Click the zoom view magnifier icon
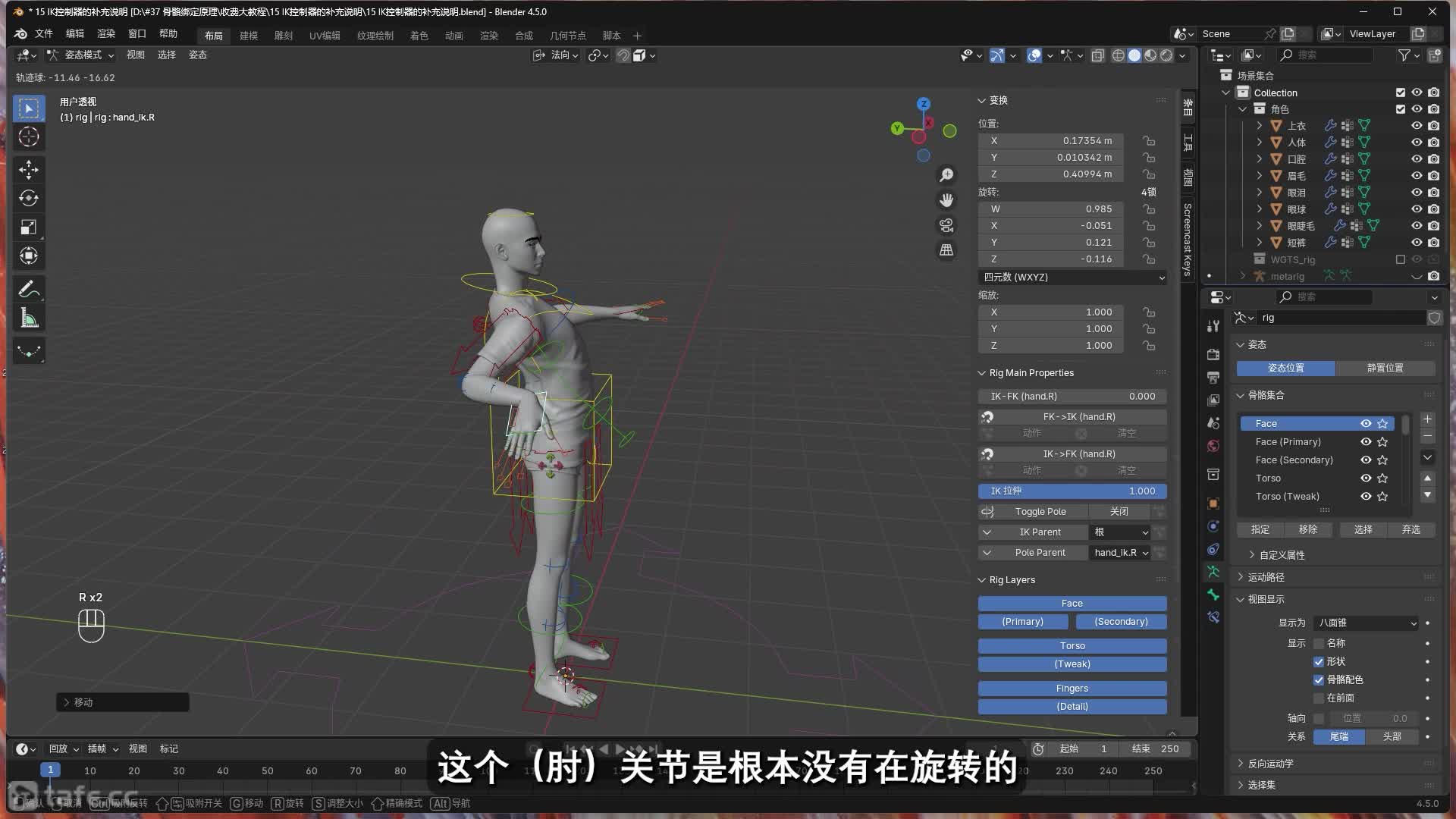The image size is (1456, 819). click(x=946, y=175)
